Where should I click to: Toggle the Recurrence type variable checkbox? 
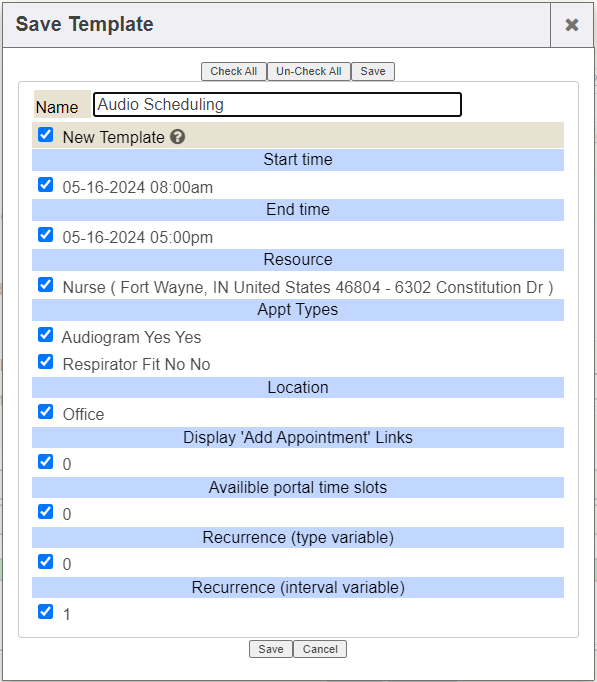coord(46,562)
